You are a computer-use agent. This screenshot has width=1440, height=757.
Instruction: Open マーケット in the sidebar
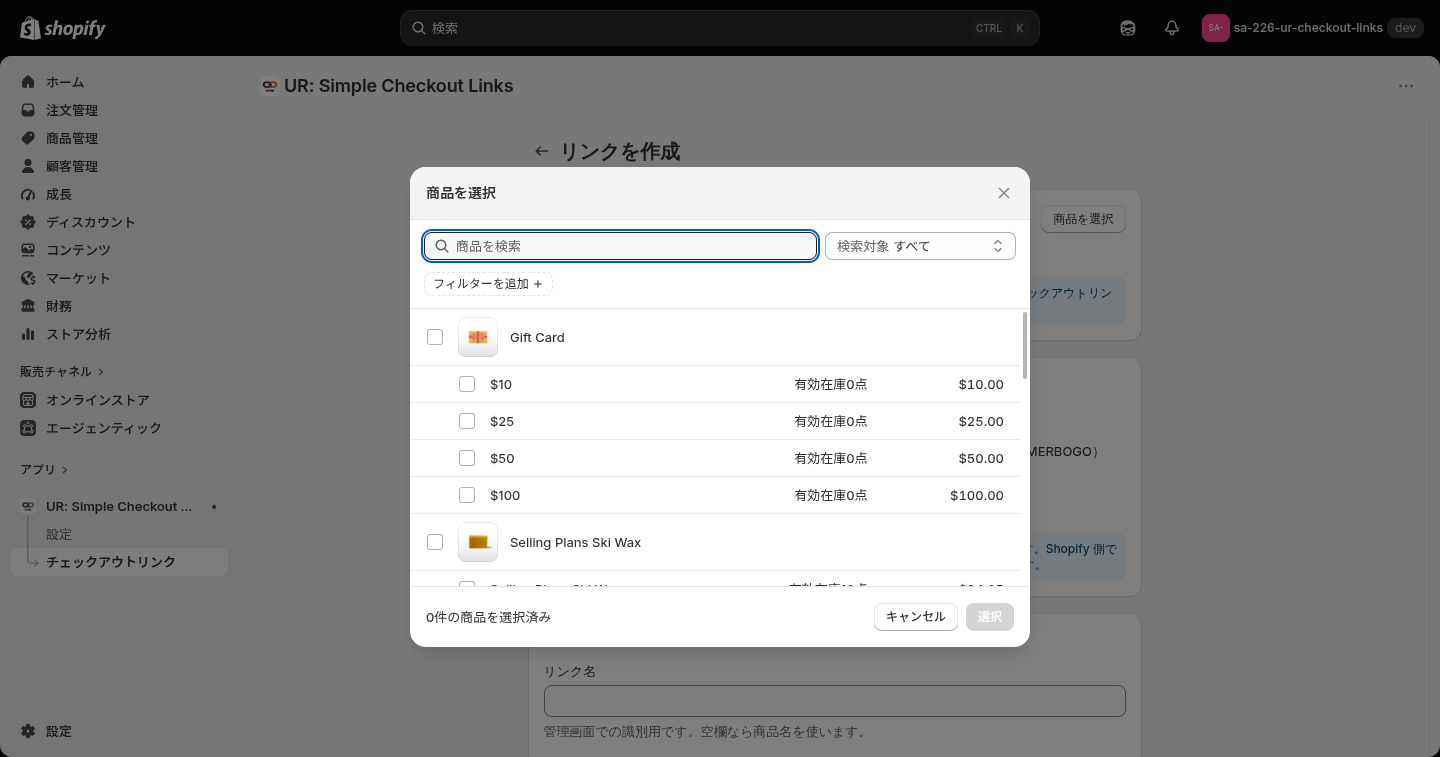pos(119,278)
